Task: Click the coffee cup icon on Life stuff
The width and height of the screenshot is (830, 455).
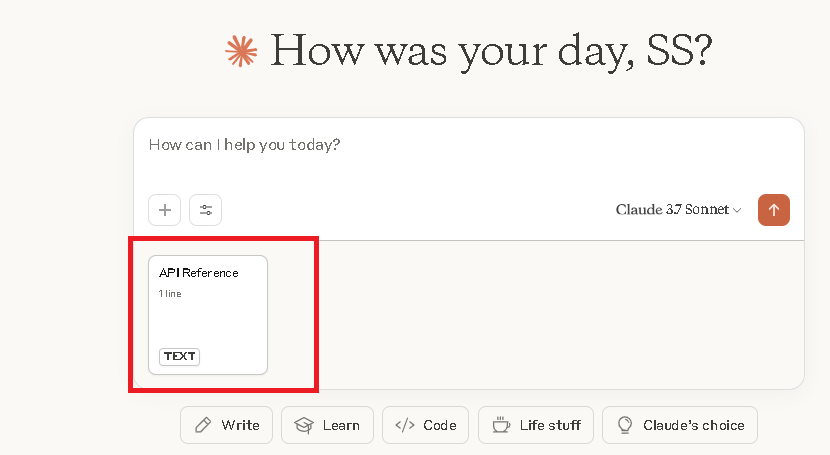Action: 501,425
